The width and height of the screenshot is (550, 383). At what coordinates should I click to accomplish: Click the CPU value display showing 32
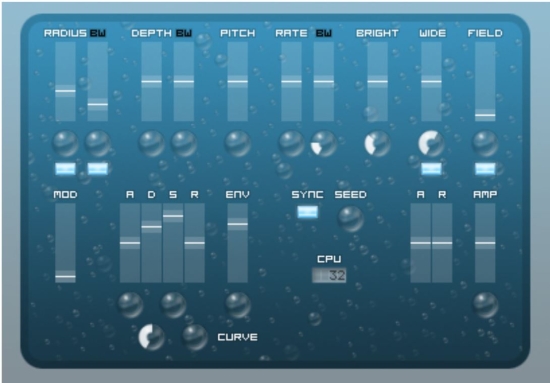click(329, 275)
